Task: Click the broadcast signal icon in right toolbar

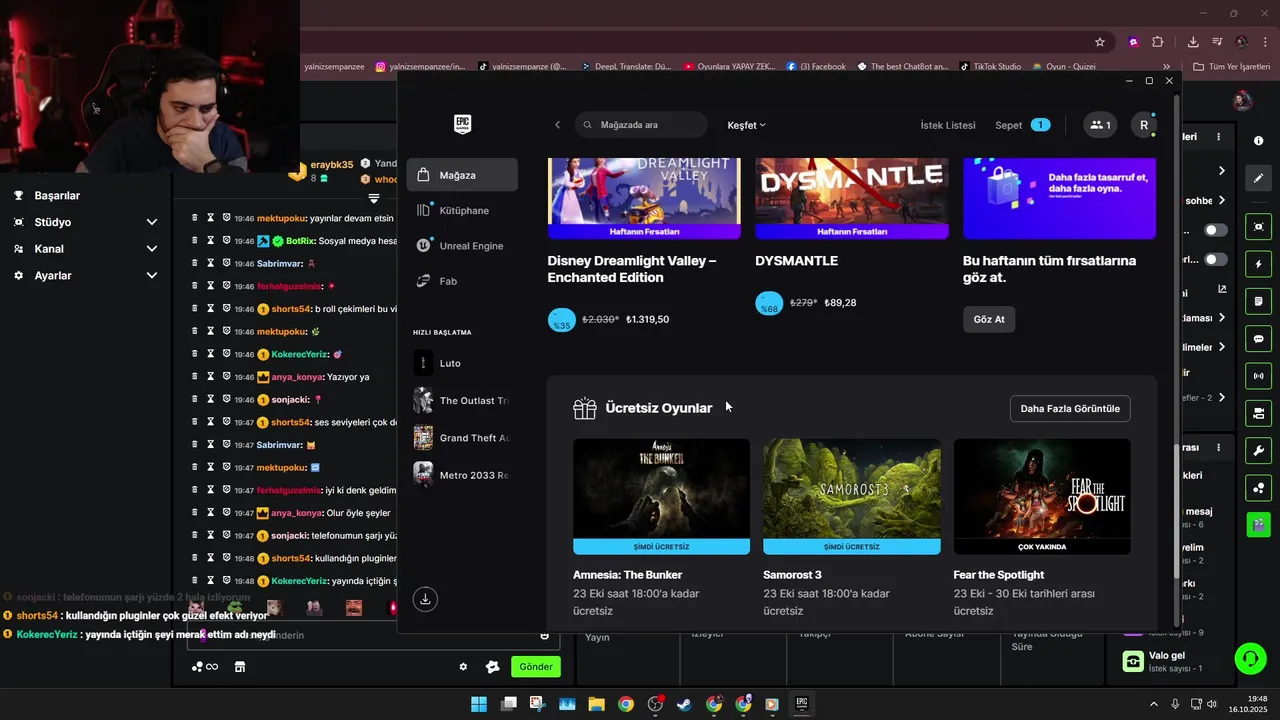Action: click(1259, 376)
